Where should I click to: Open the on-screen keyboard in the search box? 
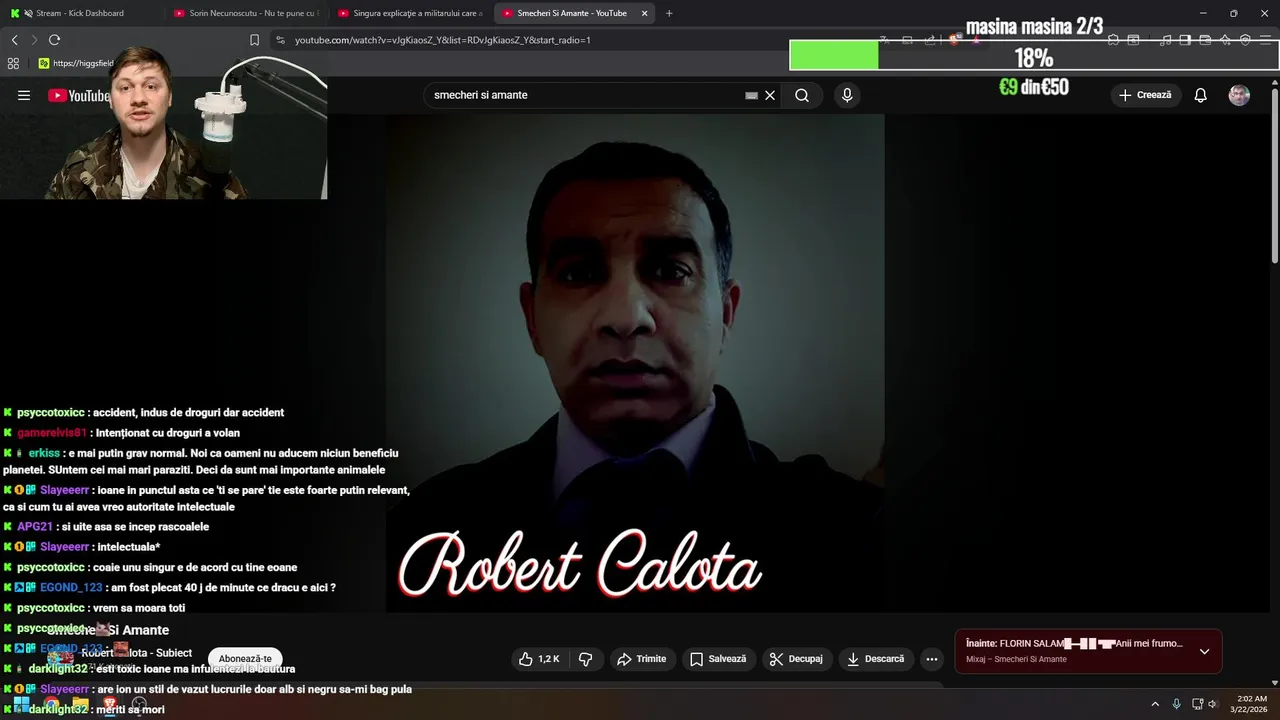point(751,95)
